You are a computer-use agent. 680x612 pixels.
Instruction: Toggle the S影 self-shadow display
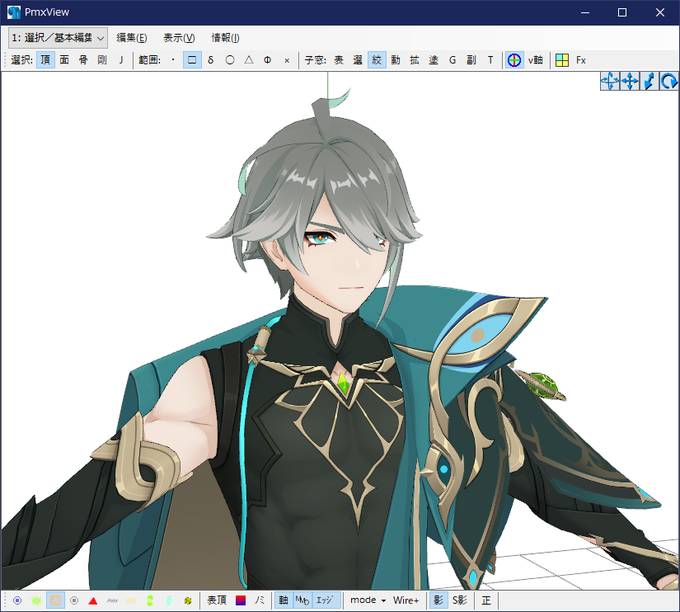[460, 601]
